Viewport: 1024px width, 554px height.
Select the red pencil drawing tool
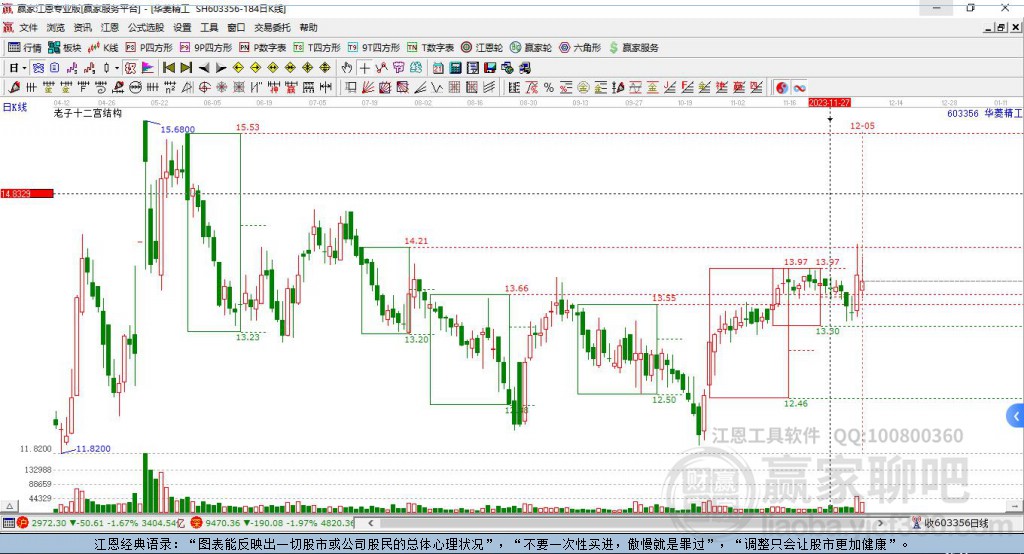14,88
